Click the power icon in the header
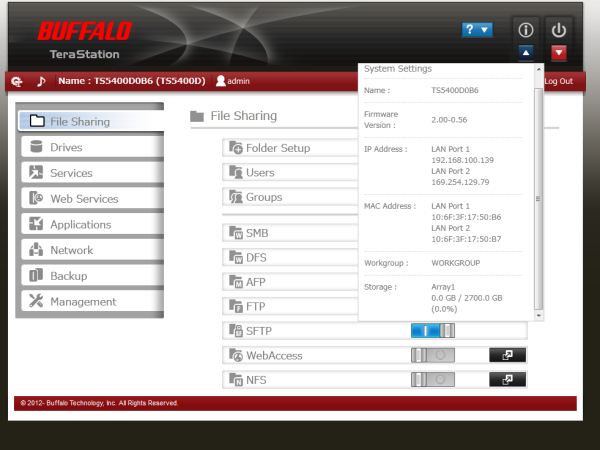600x450 pixels. [560, 29]
